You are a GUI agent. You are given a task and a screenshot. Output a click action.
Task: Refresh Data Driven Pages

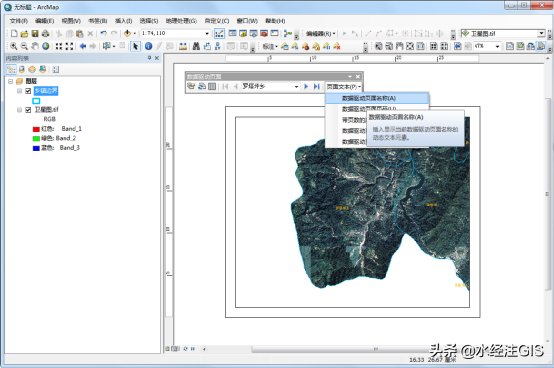(202, 86)
